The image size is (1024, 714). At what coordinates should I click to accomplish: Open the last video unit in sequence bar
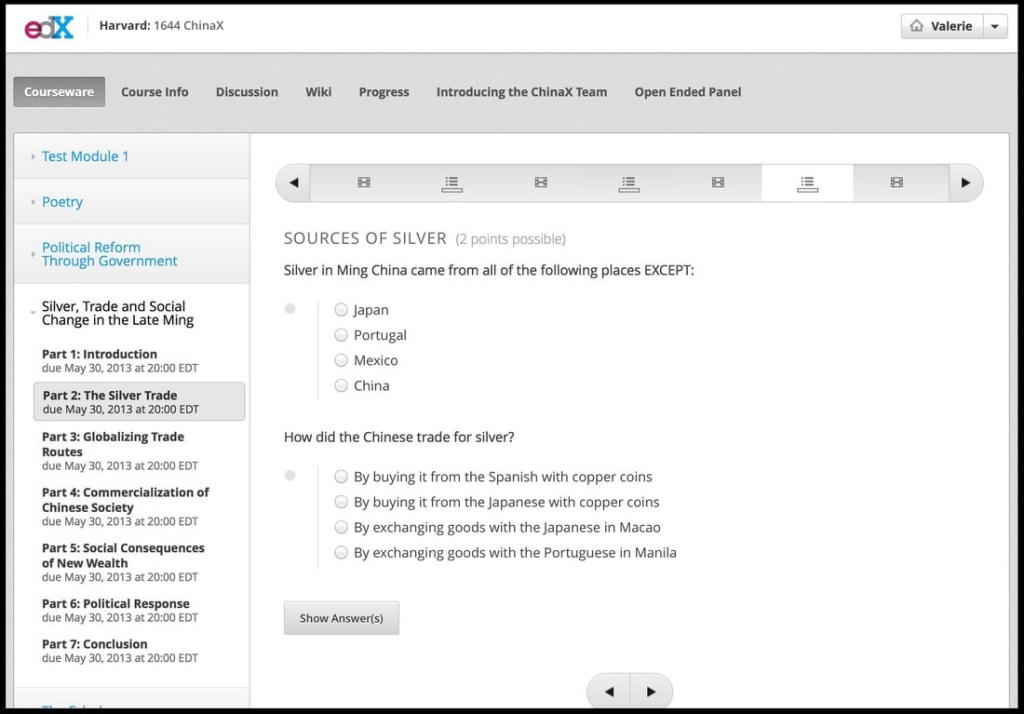(896, 183)
